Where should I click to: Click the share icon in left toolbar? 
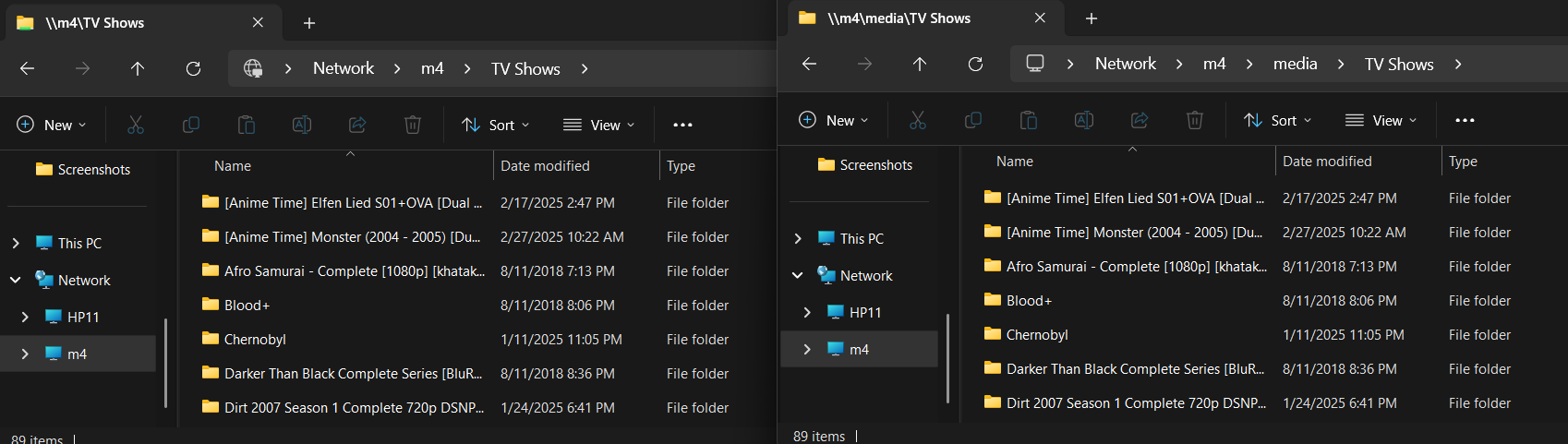pyautogui.click(x=357, y=125)
